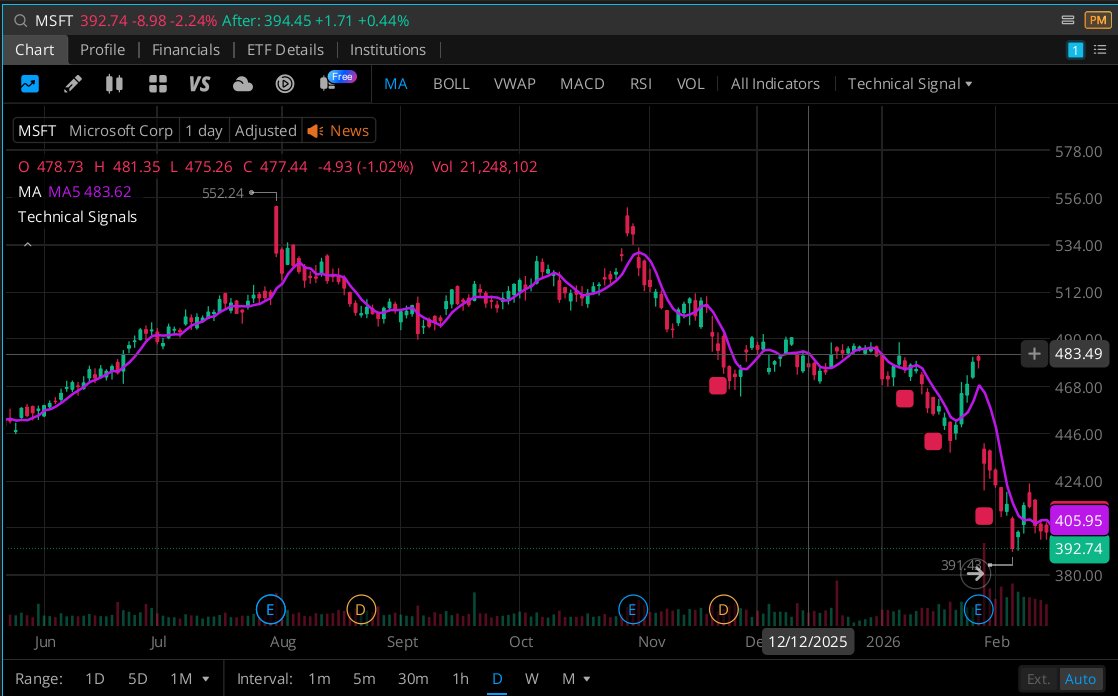Set range to 1D
The width and height of the screenshot is (1118, 696).
pyautogui.click(x=95, y=679)
